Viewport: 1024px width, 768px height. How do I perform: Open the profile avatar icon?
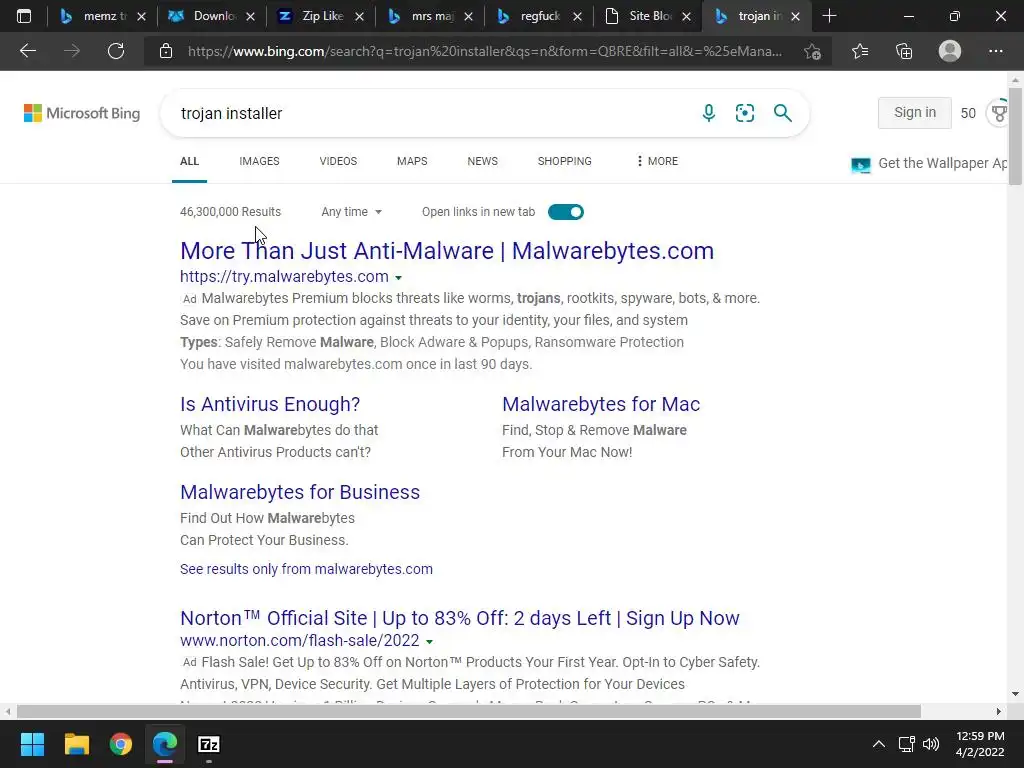[x=950, y=51]
